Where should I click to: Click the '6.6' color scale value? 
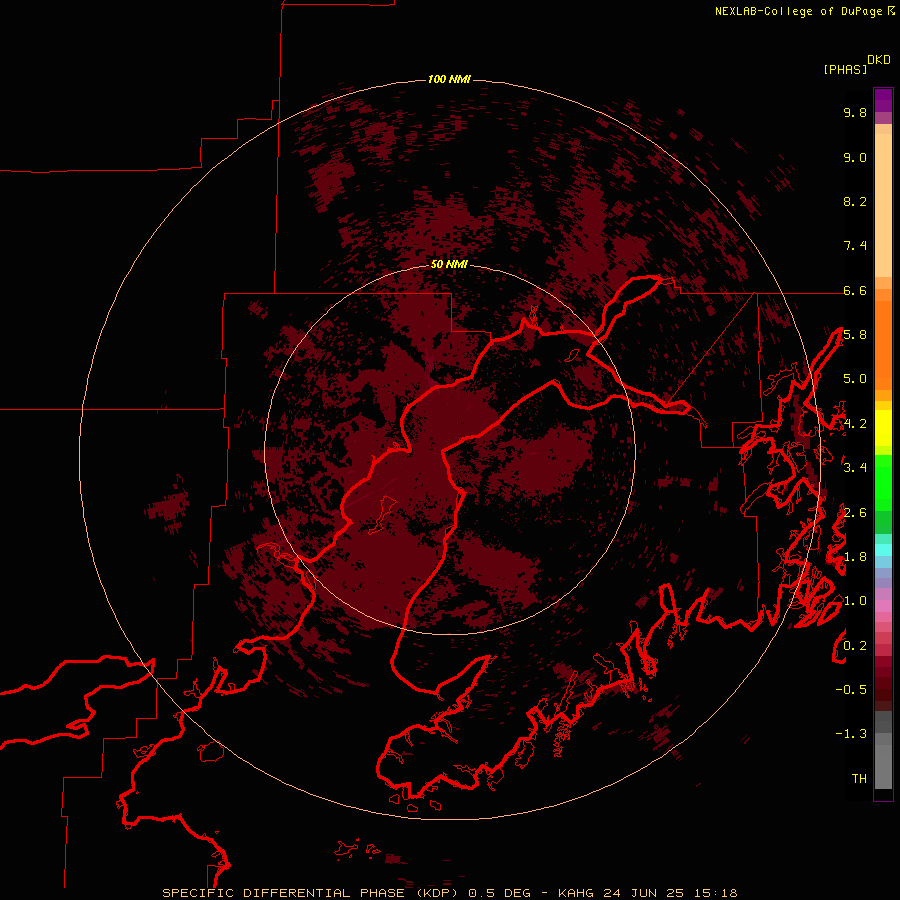(855, 290)
